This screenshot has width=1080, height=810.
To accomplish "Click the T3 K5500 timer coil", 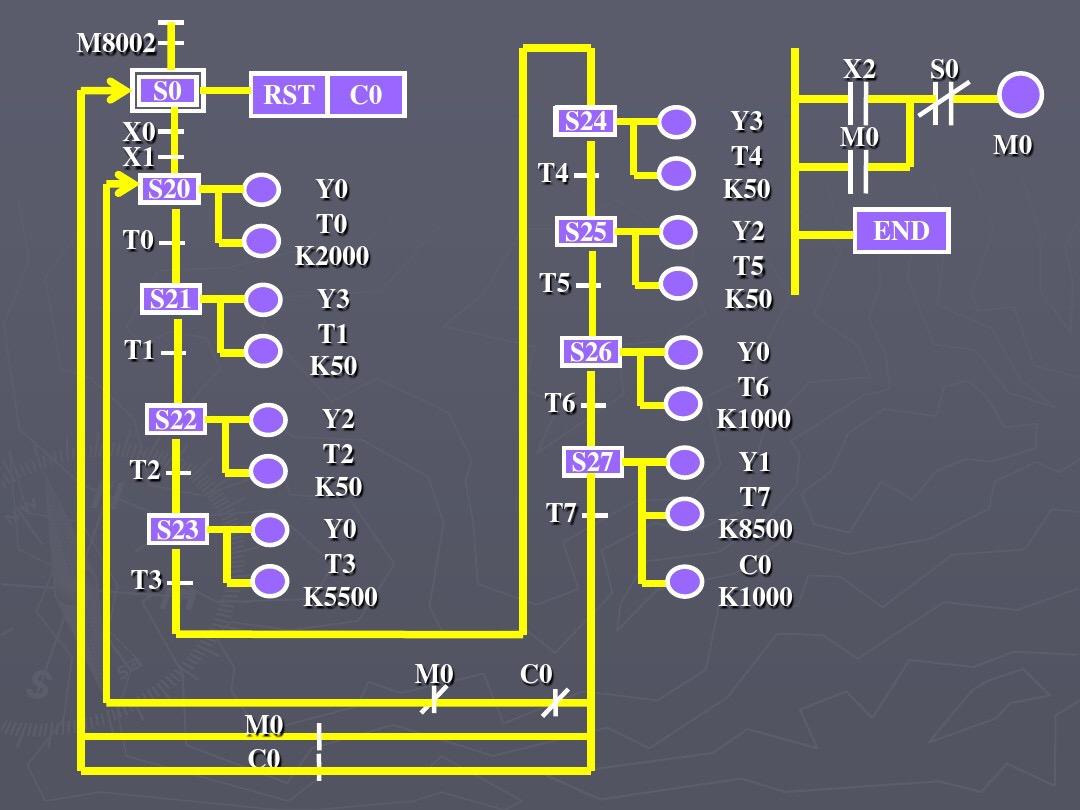I will click(x=269, y=581).
